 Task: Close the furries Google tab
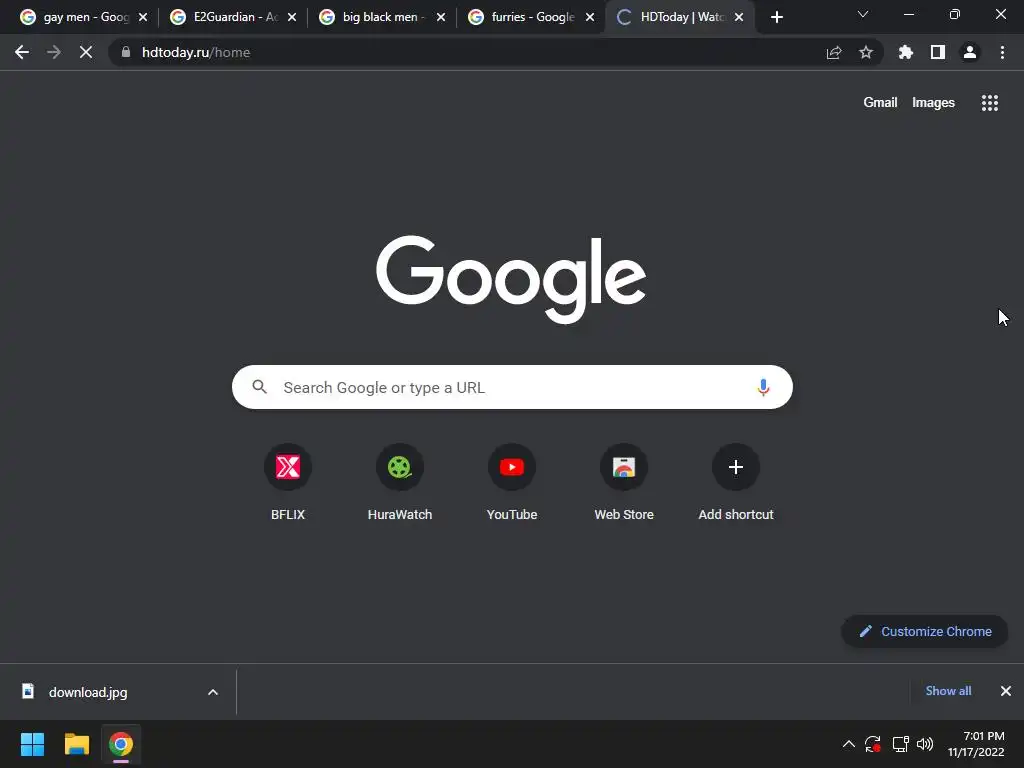[590, 17]
